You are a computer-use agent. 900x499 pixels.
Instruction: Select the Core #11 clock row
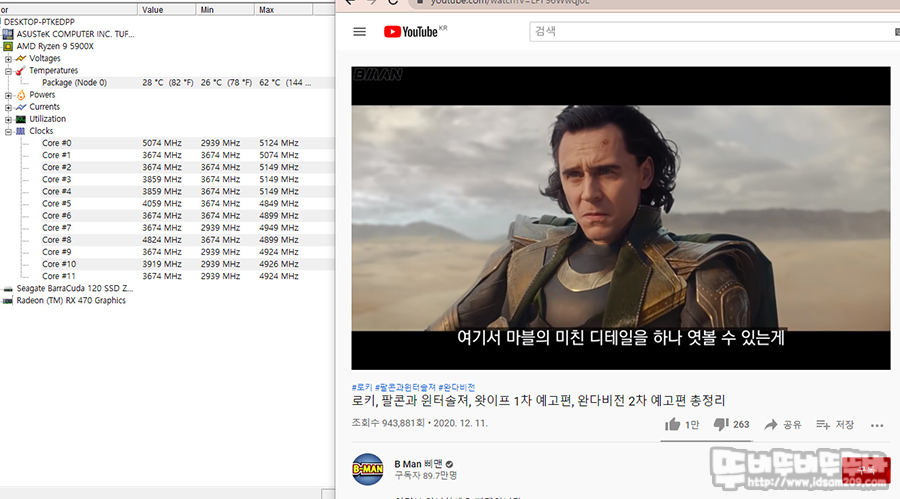click(x=167, y=276)
